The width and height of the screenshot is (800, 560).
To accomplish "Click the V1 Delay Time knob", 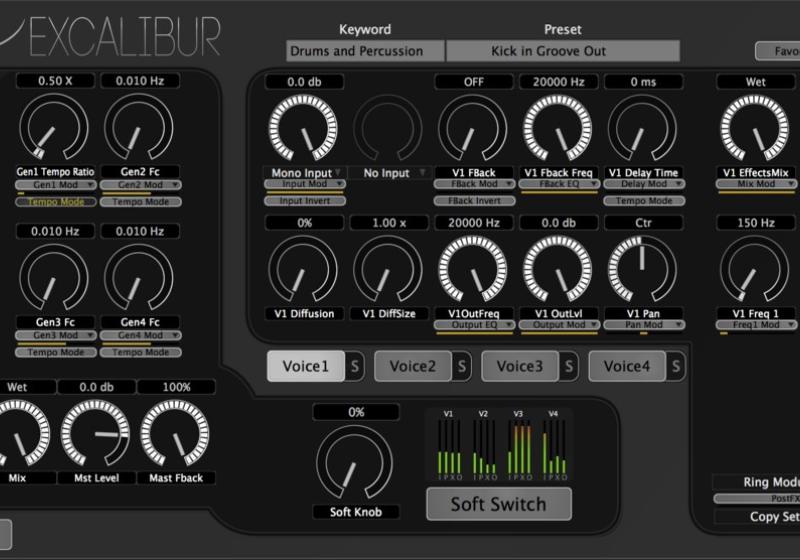I will tap(642, 128).
